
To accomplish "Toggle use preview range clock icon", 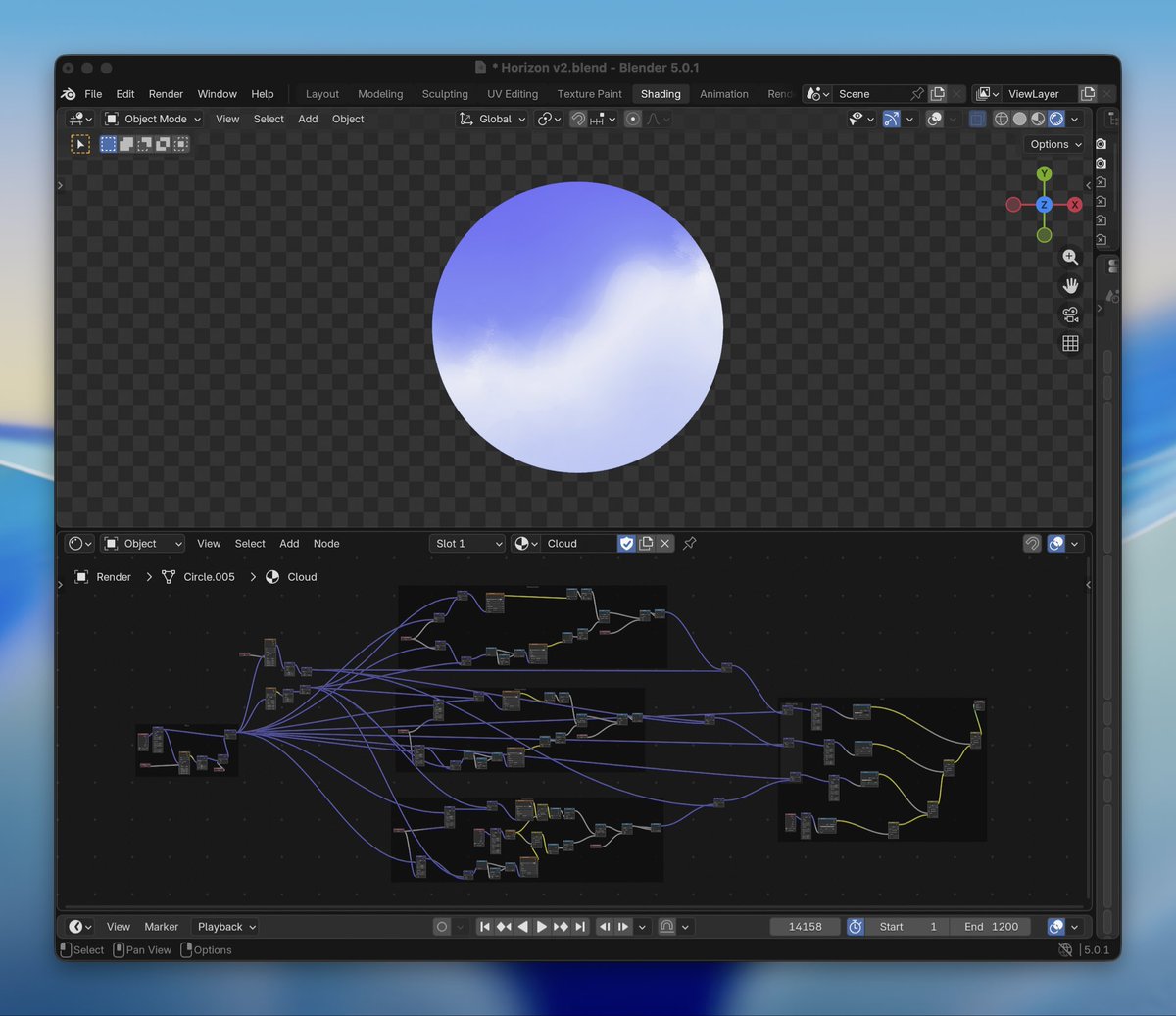I will pos(856,927).
